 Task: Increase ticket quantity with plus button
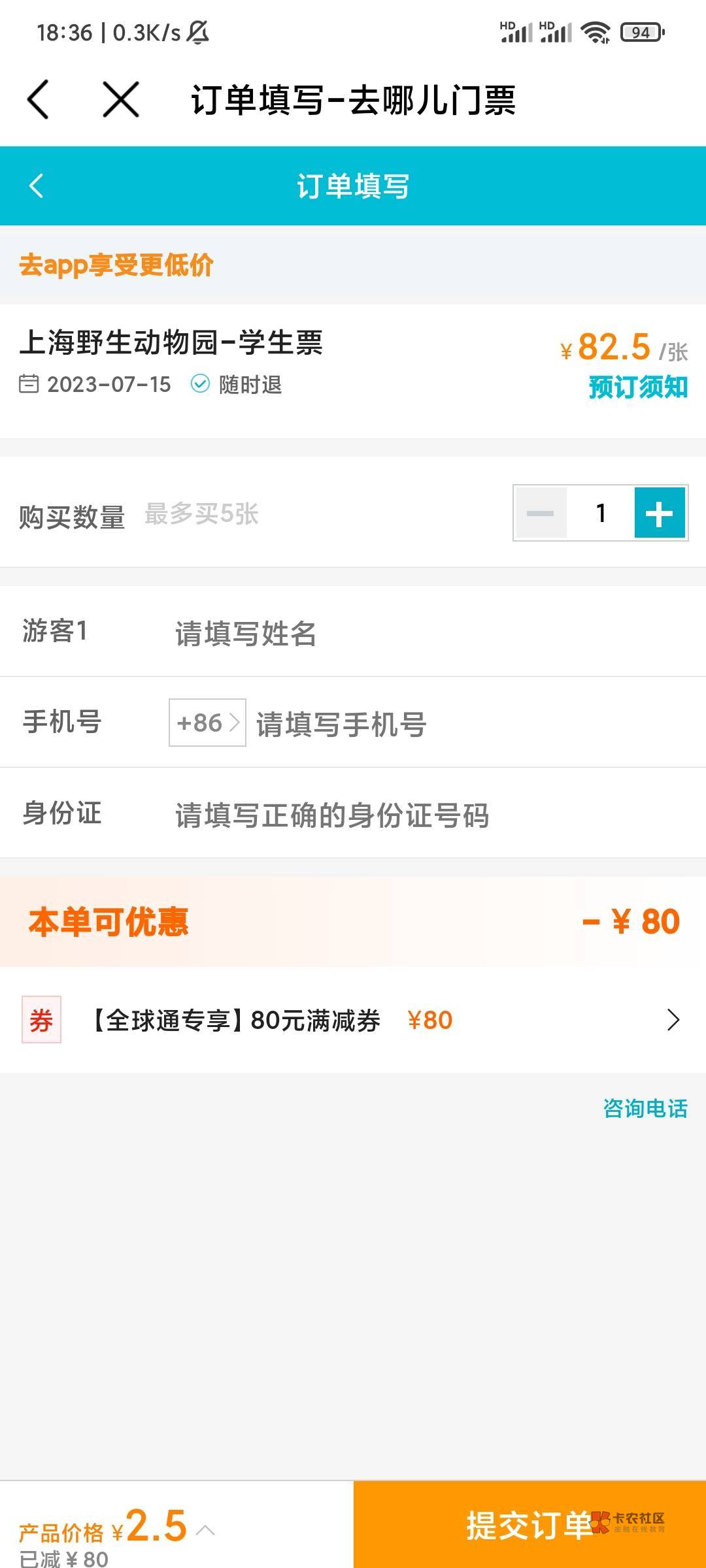pos(660,514)
